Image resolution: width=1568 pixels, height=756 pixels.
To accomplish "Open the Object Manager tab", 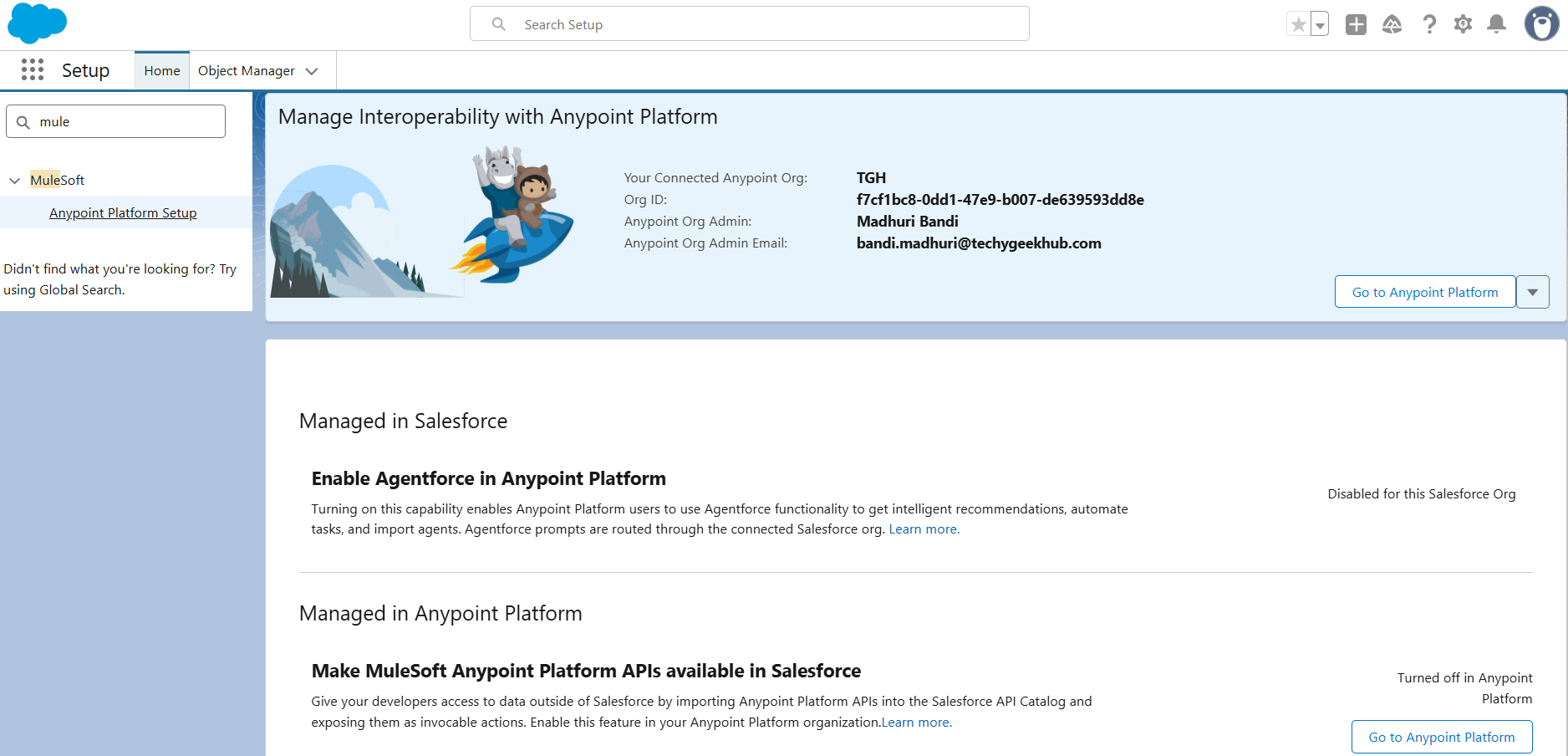I will pos(246,71).
